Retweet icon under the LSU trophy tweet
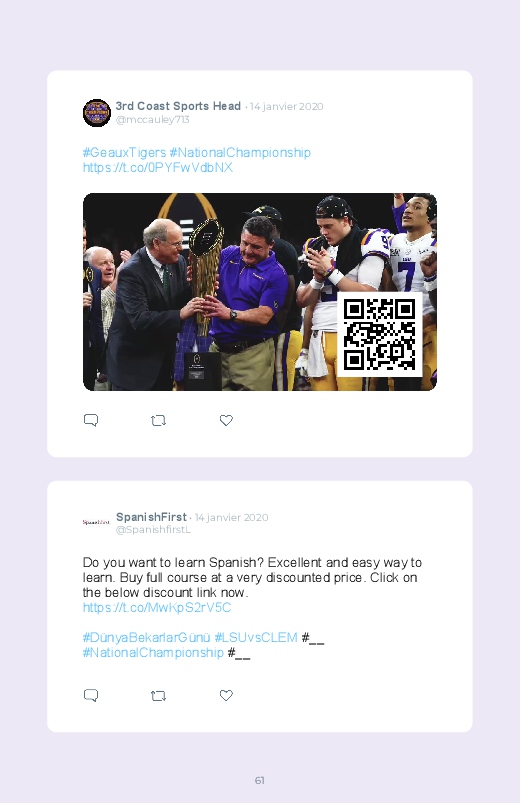The image size is (520, 803). pyautogui.click(x=158, y=420)
